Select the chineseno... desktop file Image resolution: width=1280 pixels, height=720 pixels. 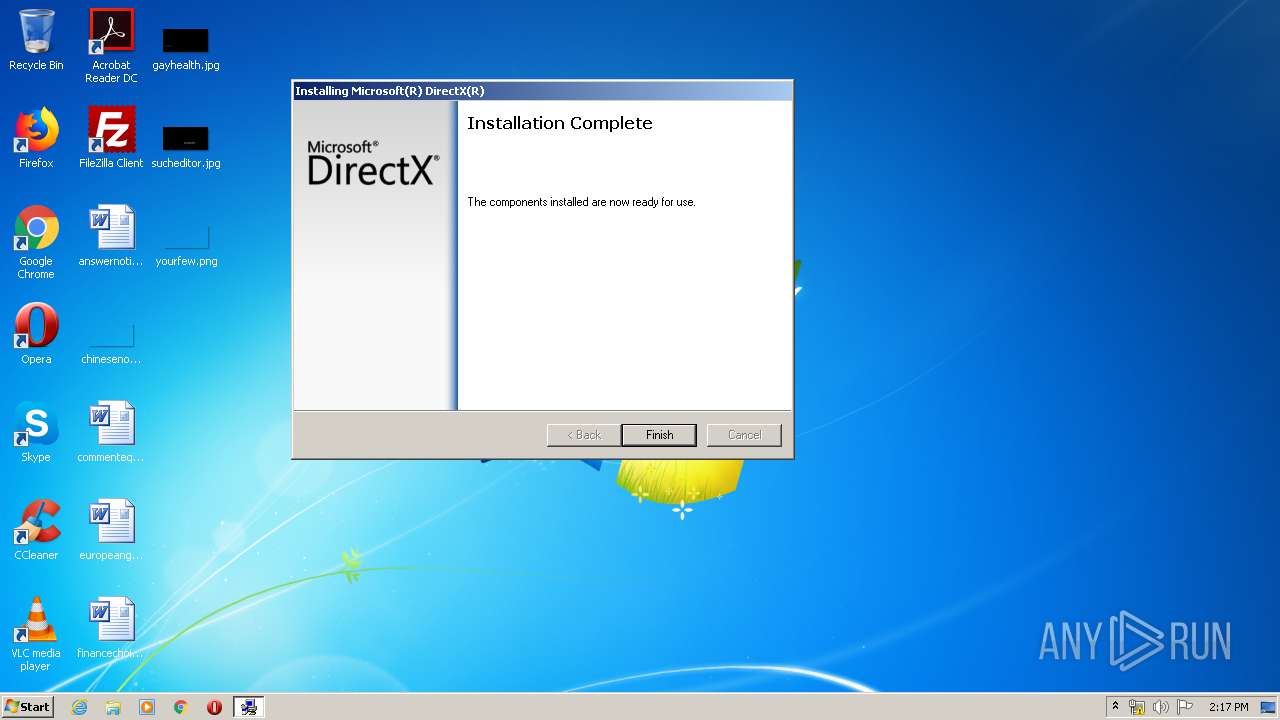[x=111, y=344]
